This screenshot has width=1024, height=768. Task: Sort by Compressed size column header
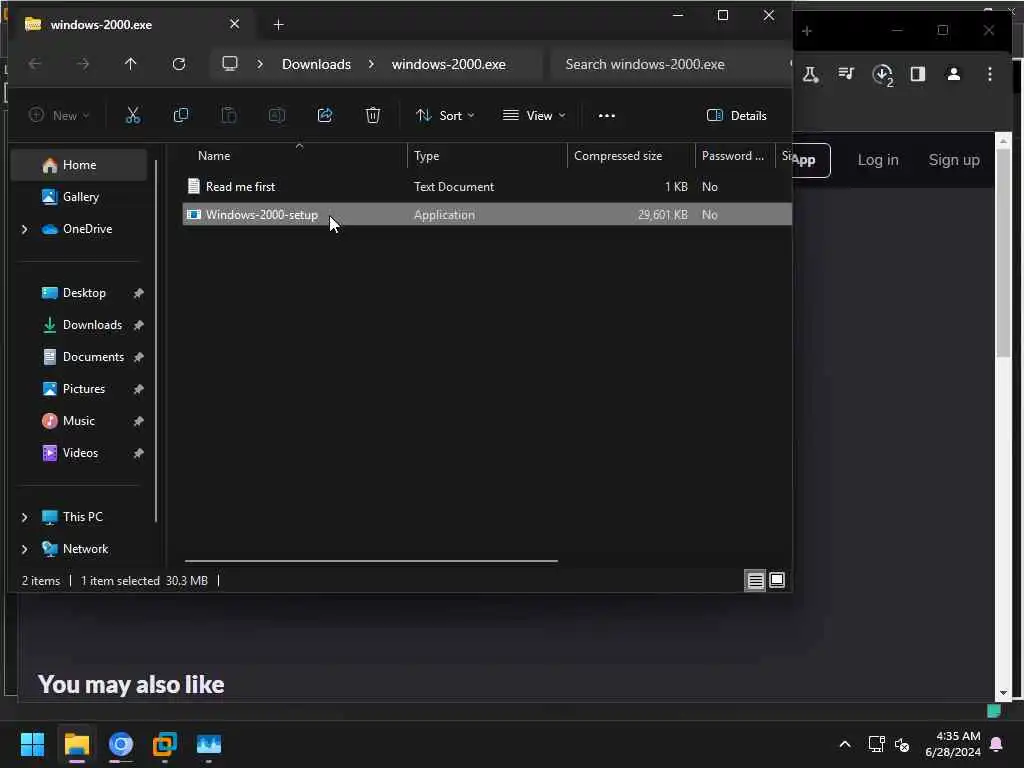click(618, 156)
